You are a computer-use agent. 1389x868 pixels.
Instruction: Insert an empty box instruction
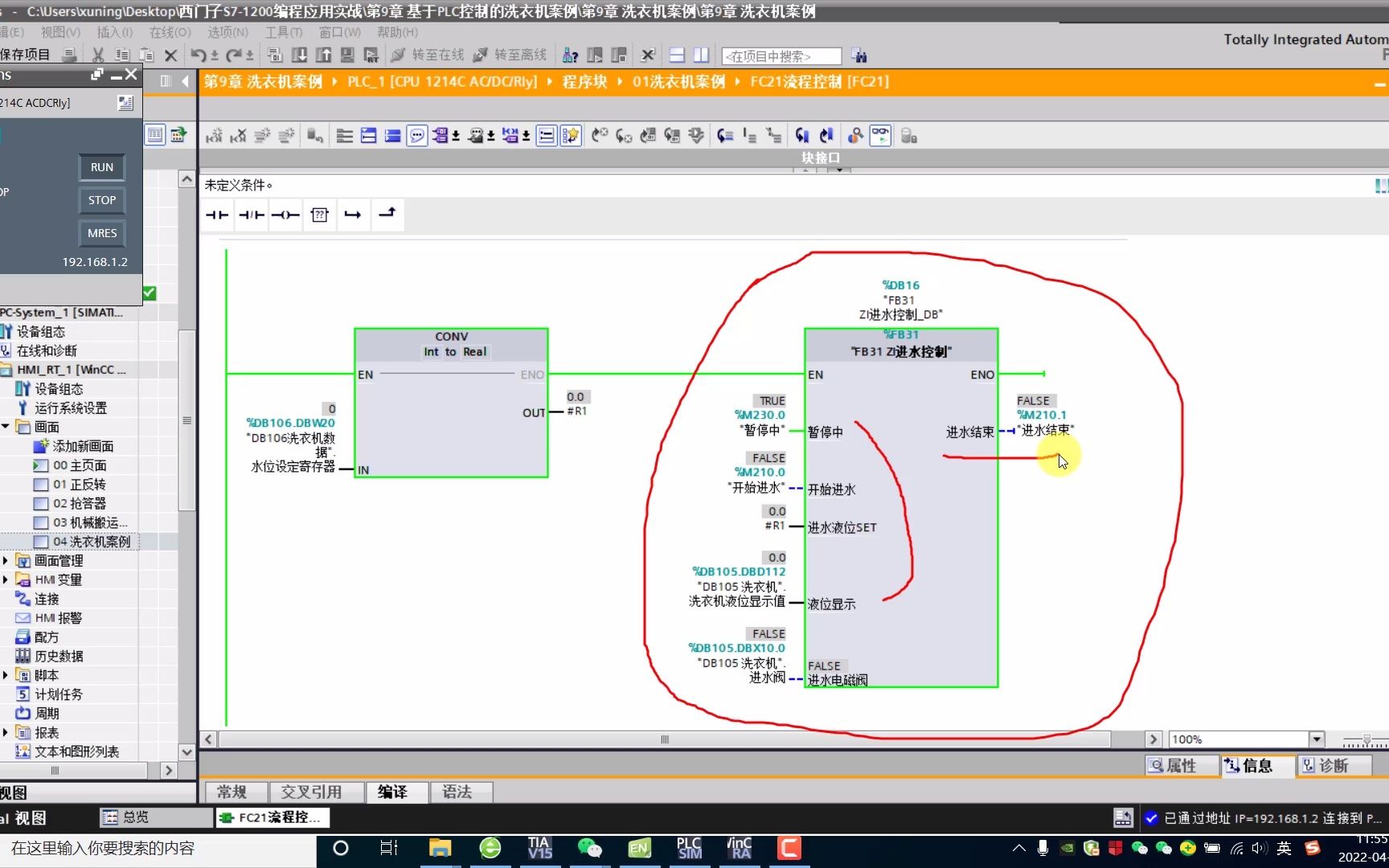(319, 215)
